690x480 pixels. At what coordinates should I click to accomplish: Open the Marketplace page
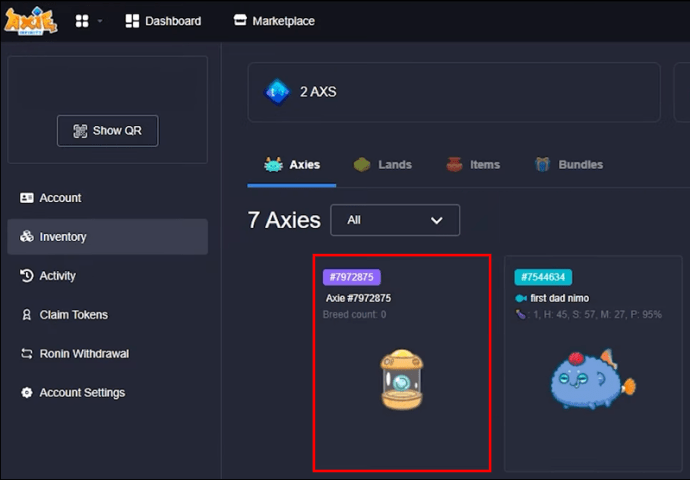pos(274,21)
